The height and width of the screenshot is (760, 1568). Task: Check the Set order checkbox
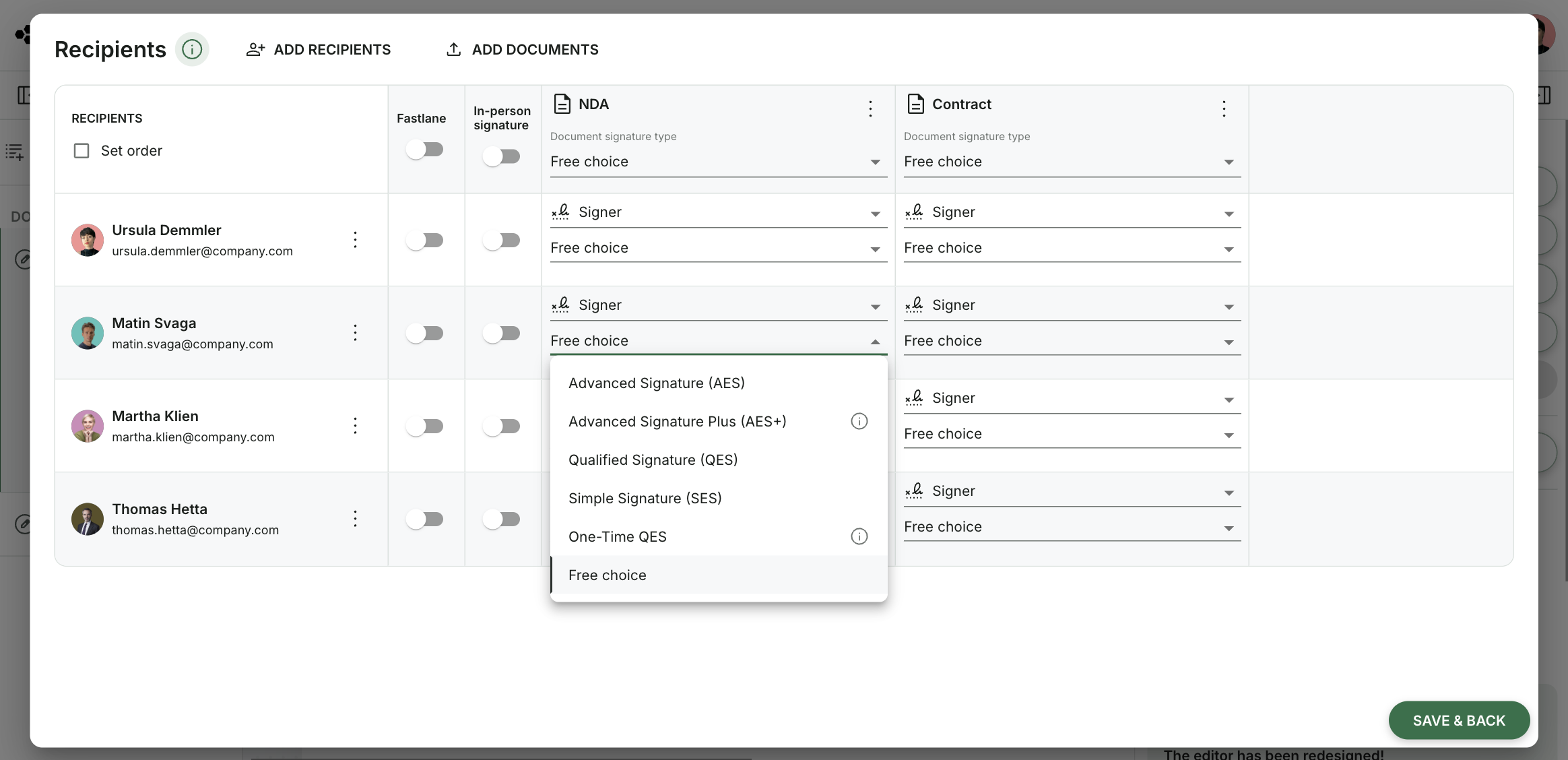(x=81, y=150)
